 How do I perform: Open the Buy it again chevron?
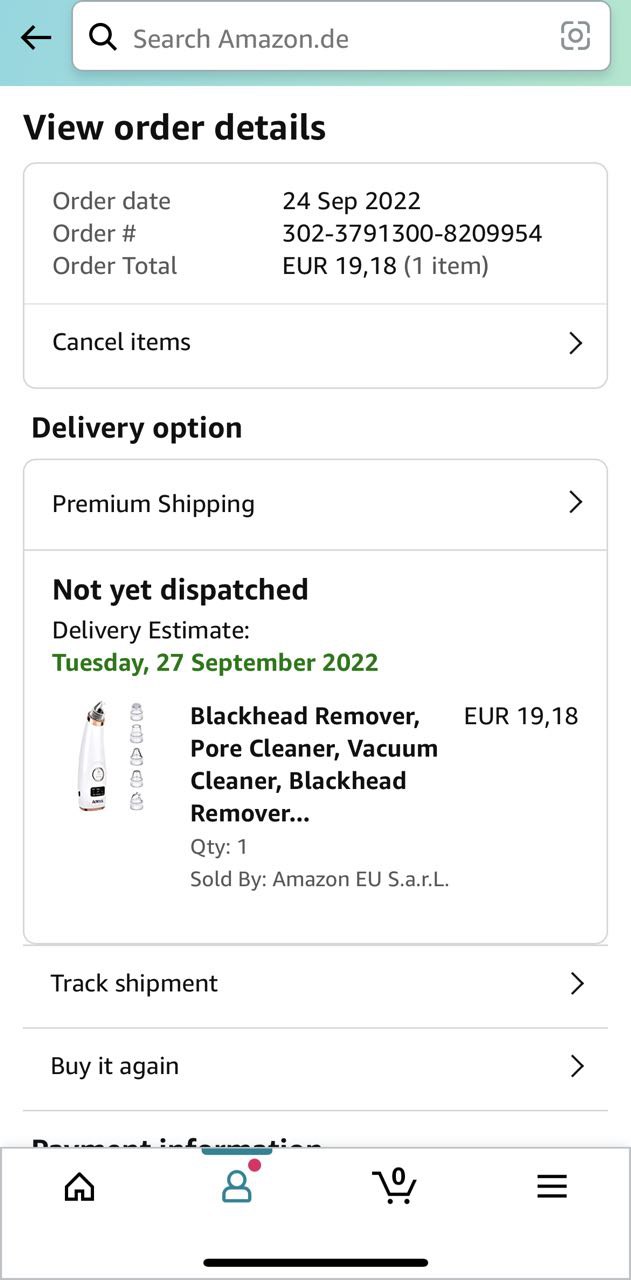point(576,1066)
